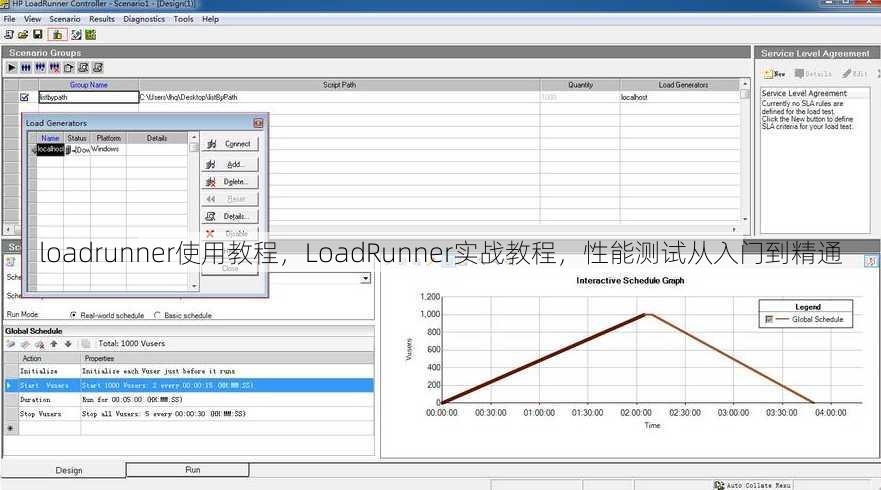Click the Group Name column header

click(x=89, y=85)
